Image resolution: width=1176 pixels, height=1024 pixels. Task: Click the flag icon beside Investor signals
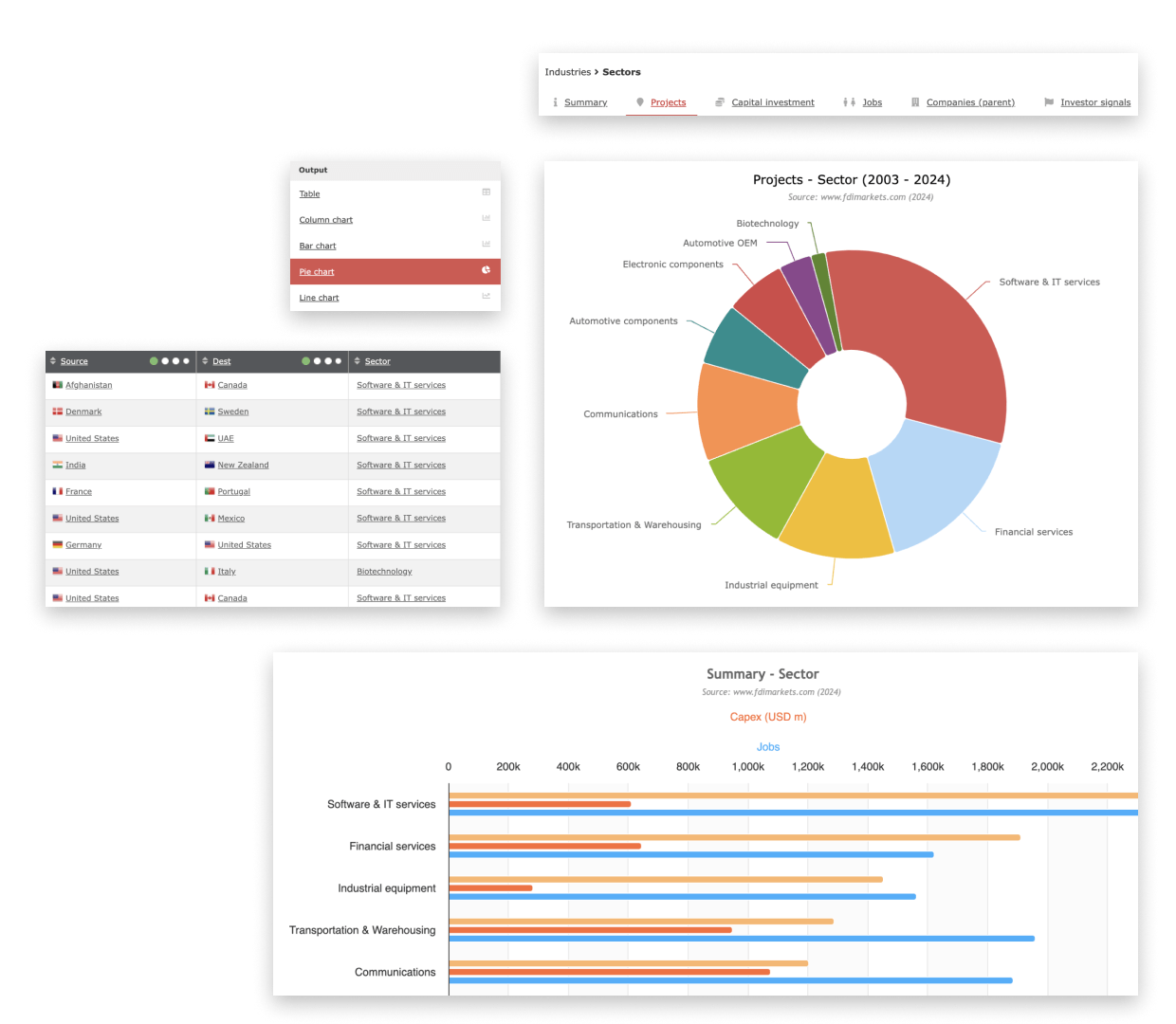1048,101
